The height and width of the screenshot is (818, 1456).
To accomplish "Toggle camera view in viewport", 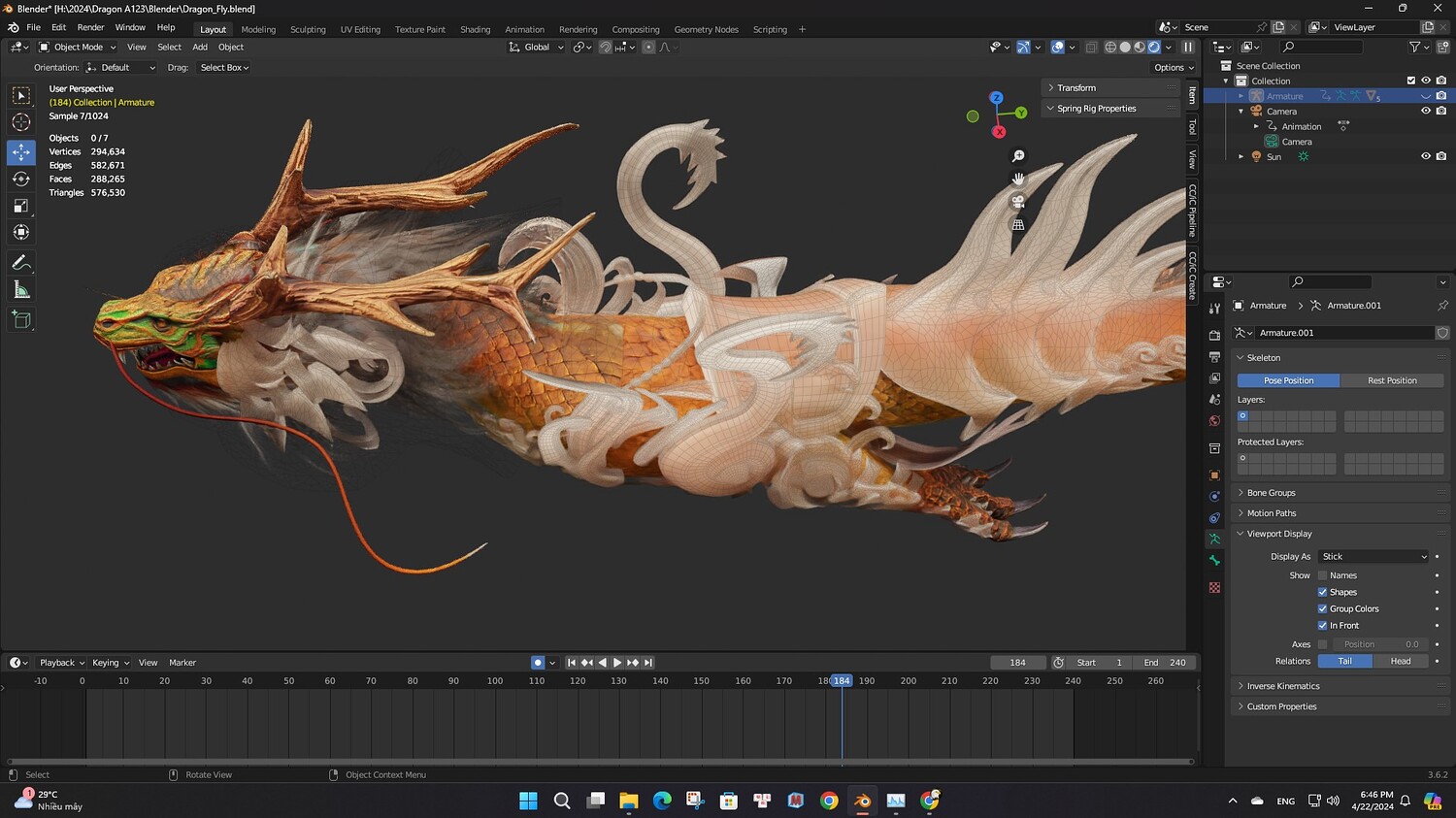I will tap(1018, 202).
